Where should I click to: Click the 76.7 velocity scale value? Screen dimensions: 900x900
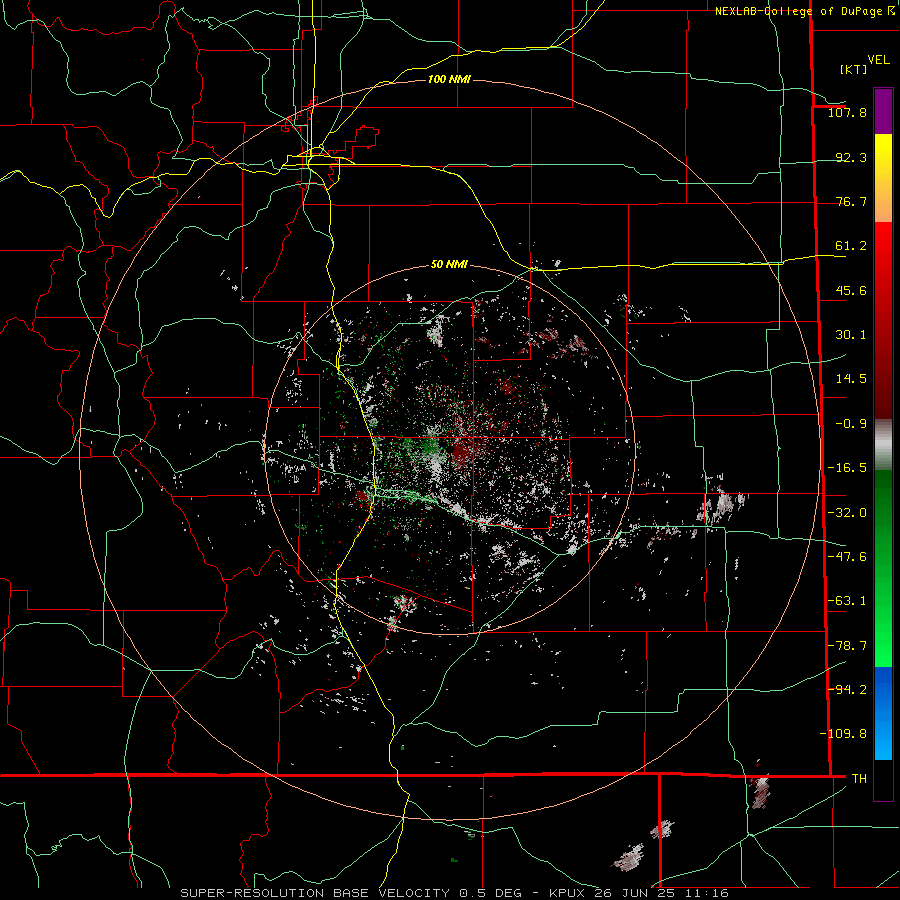click(851, 201)
